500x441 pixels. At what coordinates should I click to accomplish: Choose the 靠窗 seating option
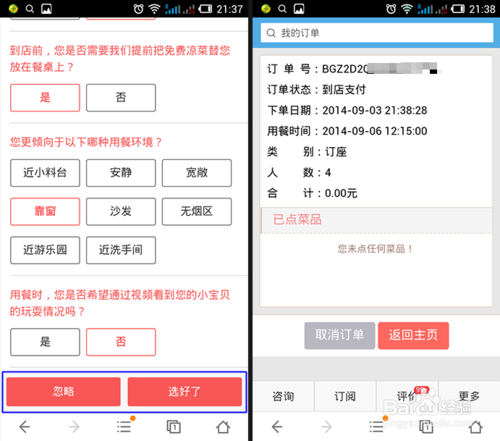point(45,212)
